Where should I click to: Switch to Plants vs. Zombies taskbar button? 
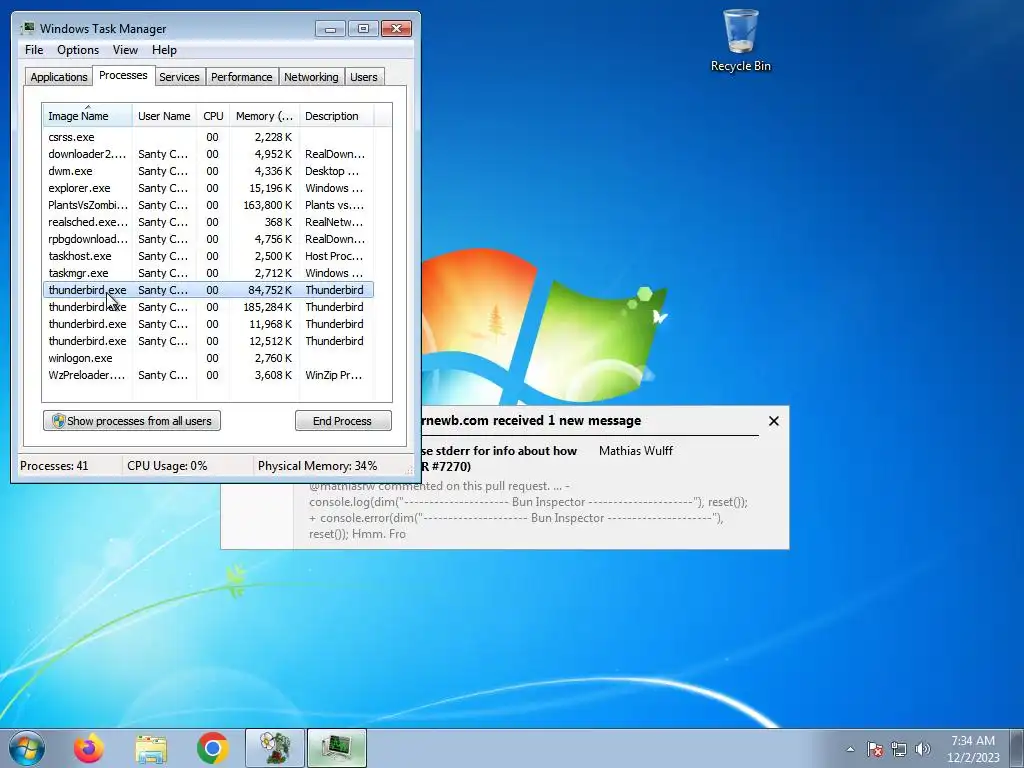[x=275, y=748]
